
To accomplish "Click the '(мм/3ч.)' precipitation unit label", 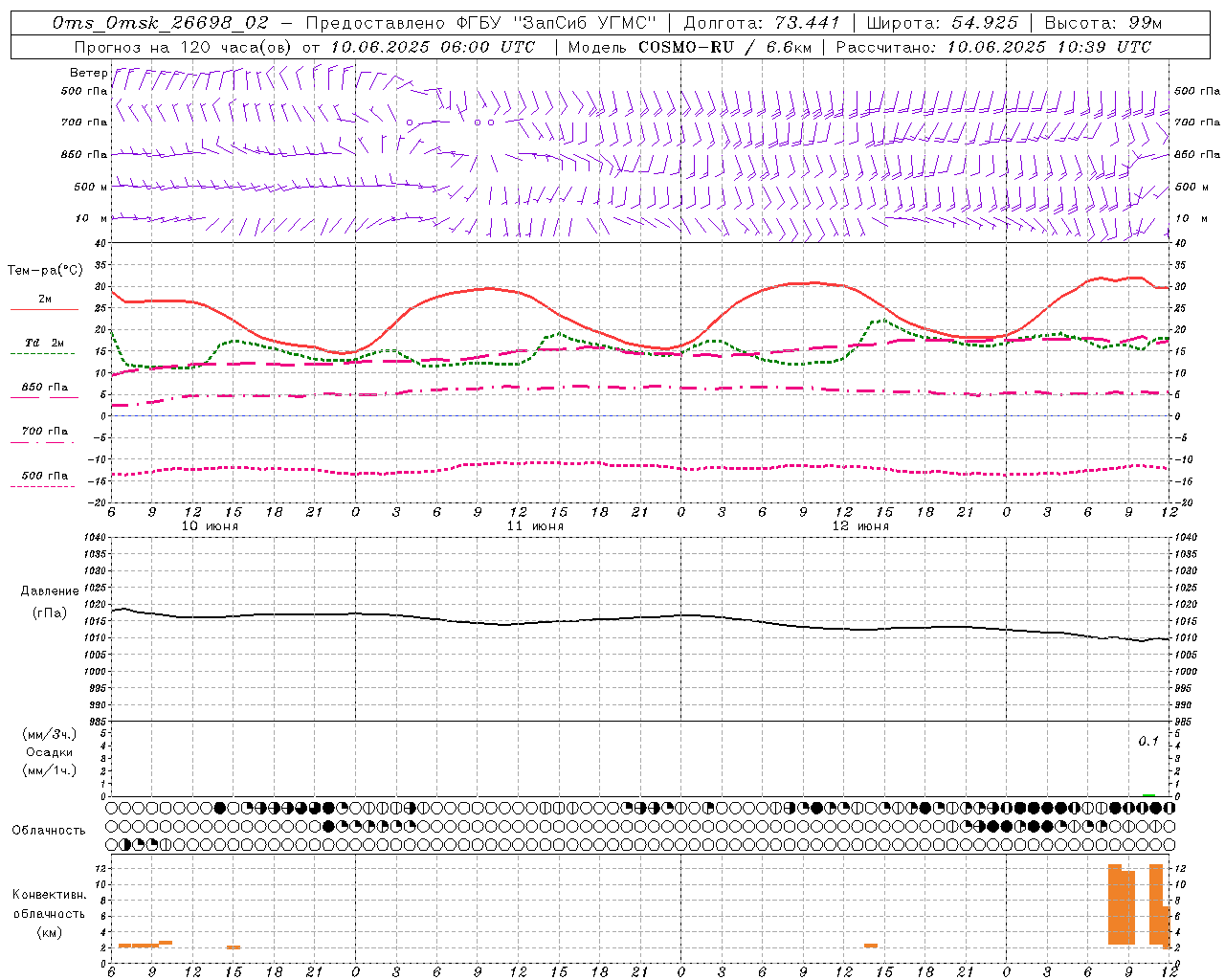I will point(49,734).
